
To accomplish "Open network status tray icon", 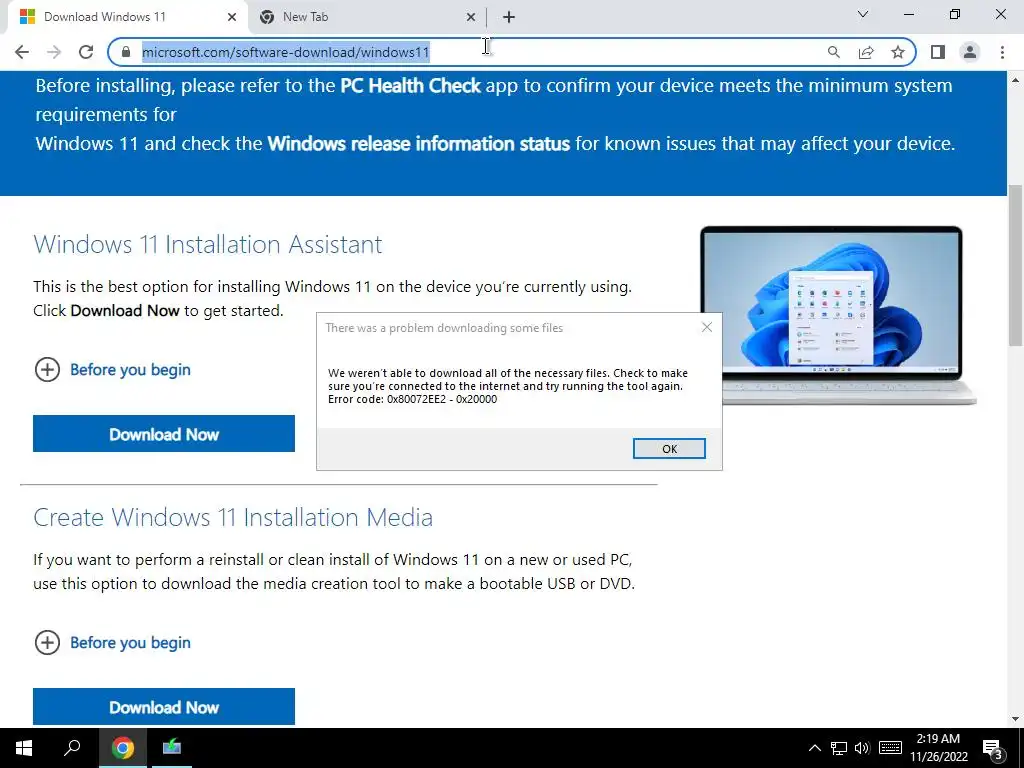I will pyautogui.click(x=839, y=748).
